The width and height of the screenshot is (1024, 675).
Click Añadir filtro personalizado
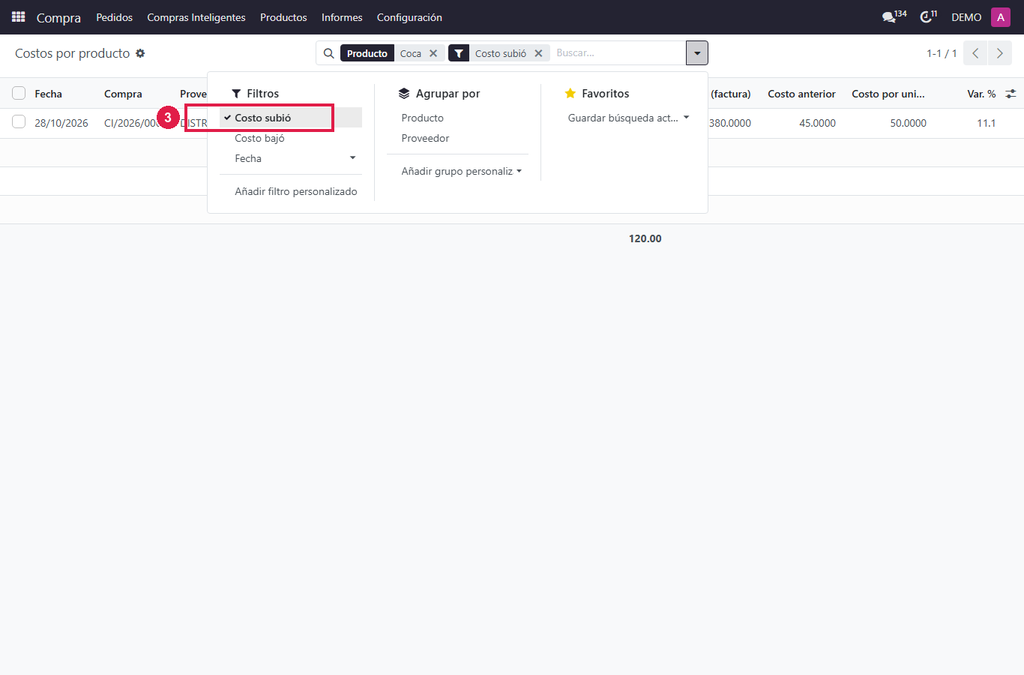point(296,191)
